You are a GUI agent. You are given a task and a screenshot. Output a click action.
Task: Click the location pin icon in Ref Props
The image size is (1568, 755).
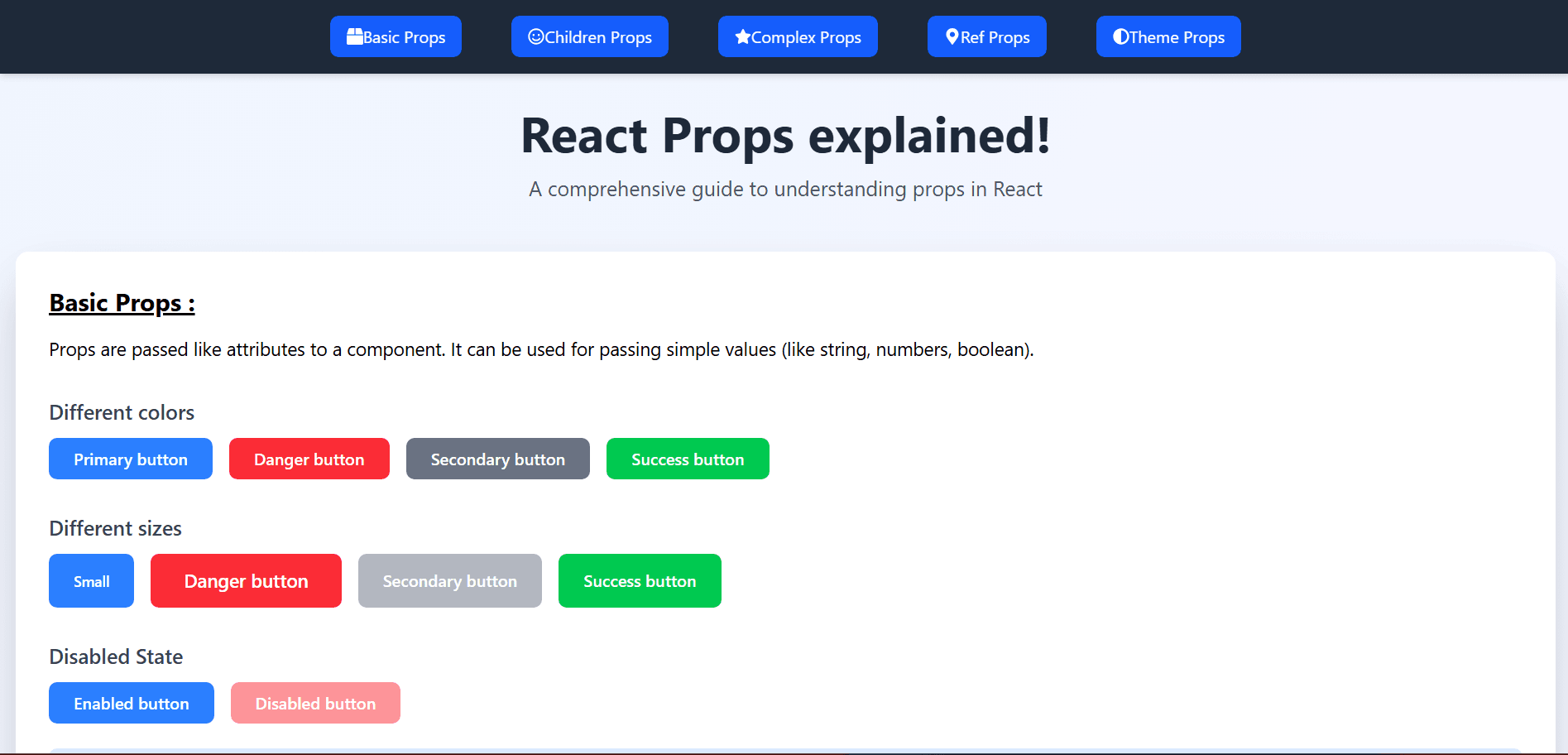(952, 36)
